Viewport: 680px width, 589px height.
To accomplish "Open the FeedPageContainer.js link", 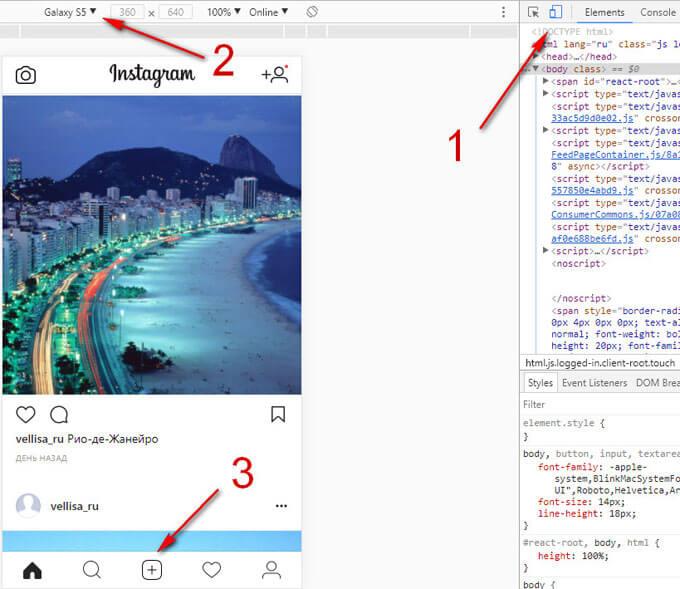I will (615, 155).
